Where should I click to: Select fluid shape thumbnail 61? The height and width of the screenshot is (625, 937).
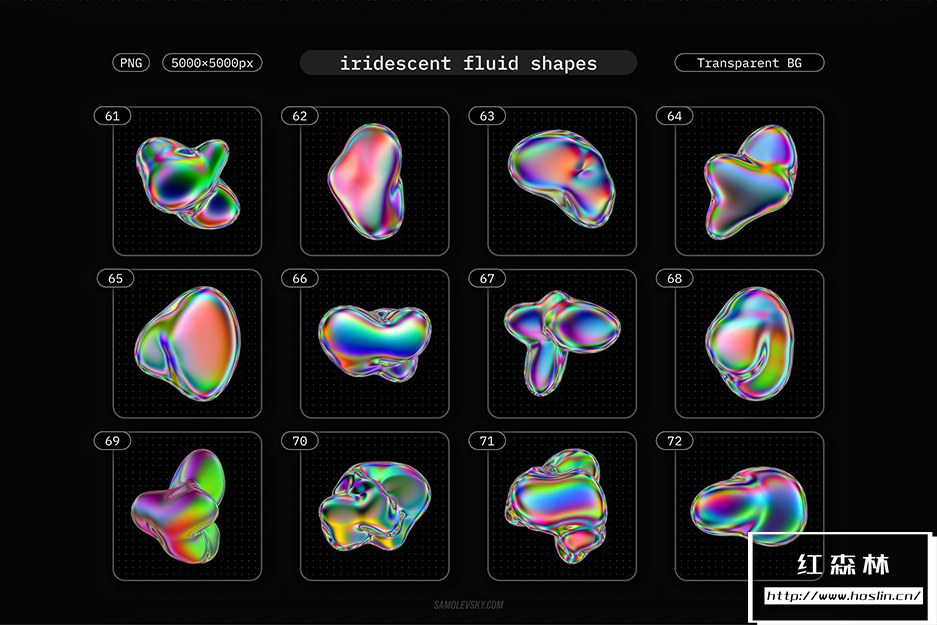(x=188, y=181)
